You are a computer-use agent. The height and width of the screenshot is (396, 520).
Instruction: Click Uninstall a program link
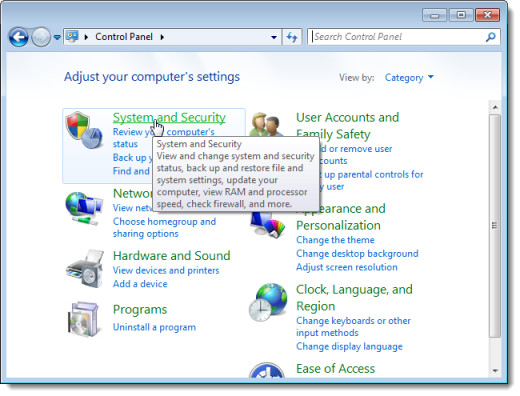click(x=154, y=327)
